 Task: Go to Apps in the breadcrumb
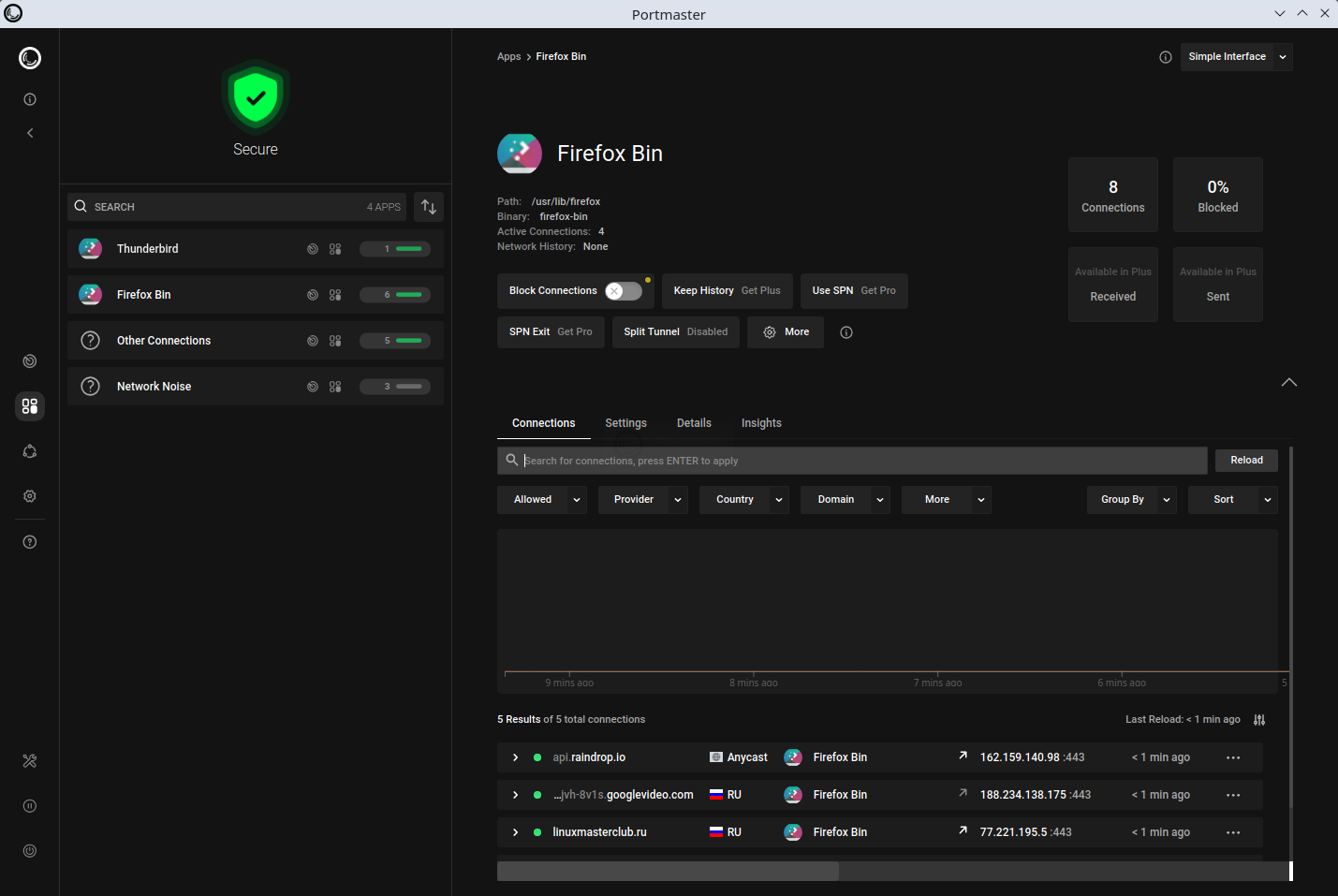[509, 57]
